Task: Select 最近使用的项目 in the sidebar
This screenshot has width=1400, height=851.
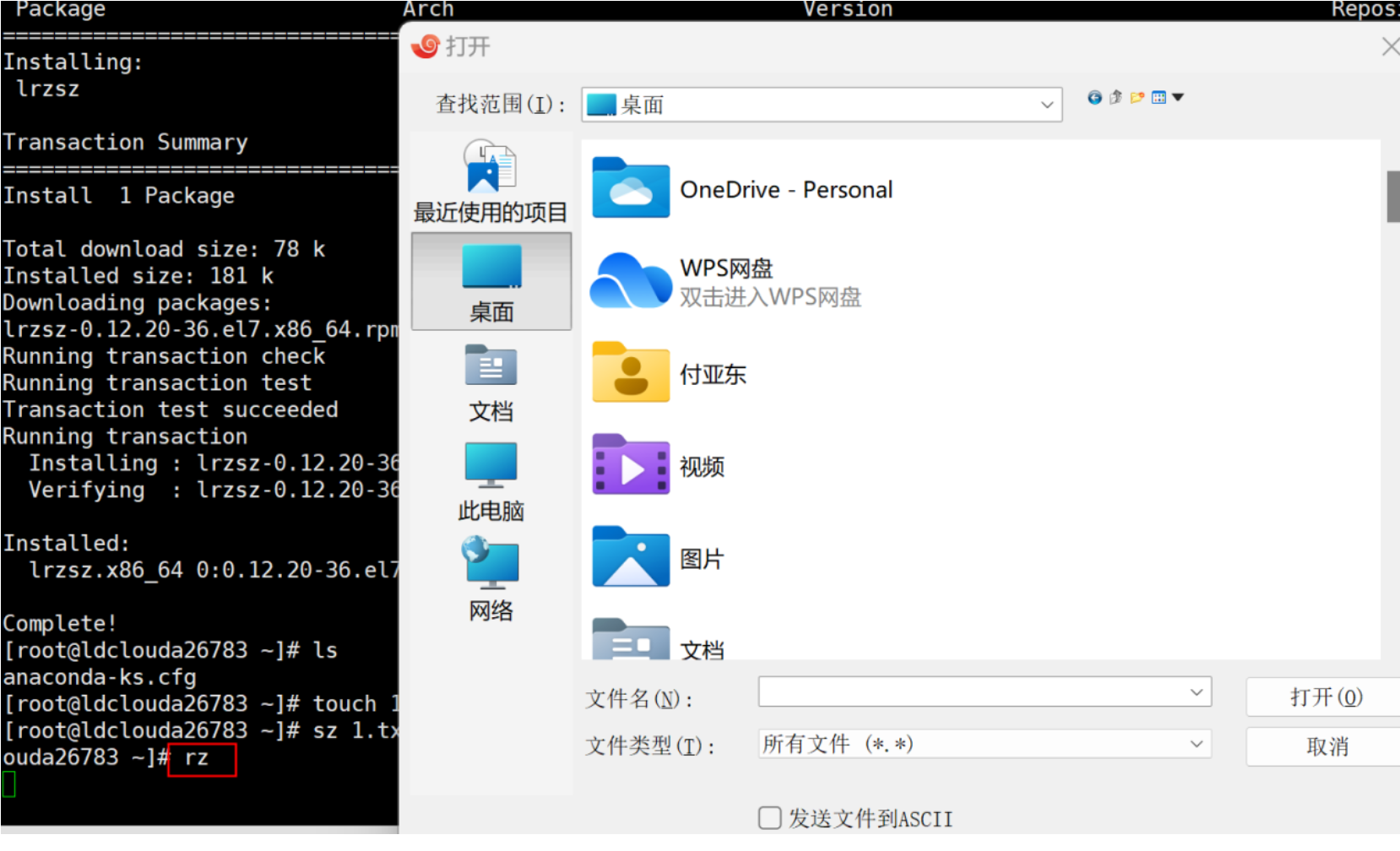Action: pos(491,182)
